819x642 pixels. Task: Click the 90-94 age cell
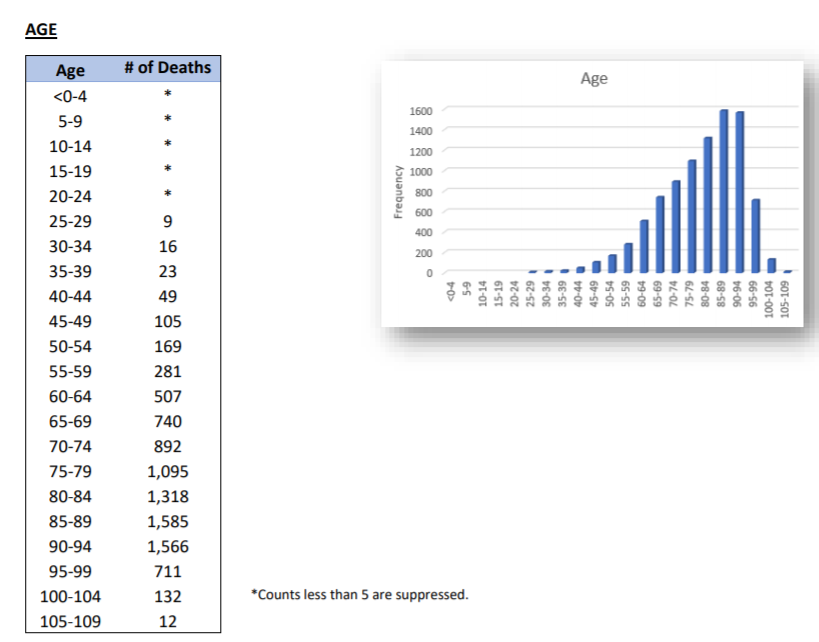pyautogui.click(x=70, y=547)
